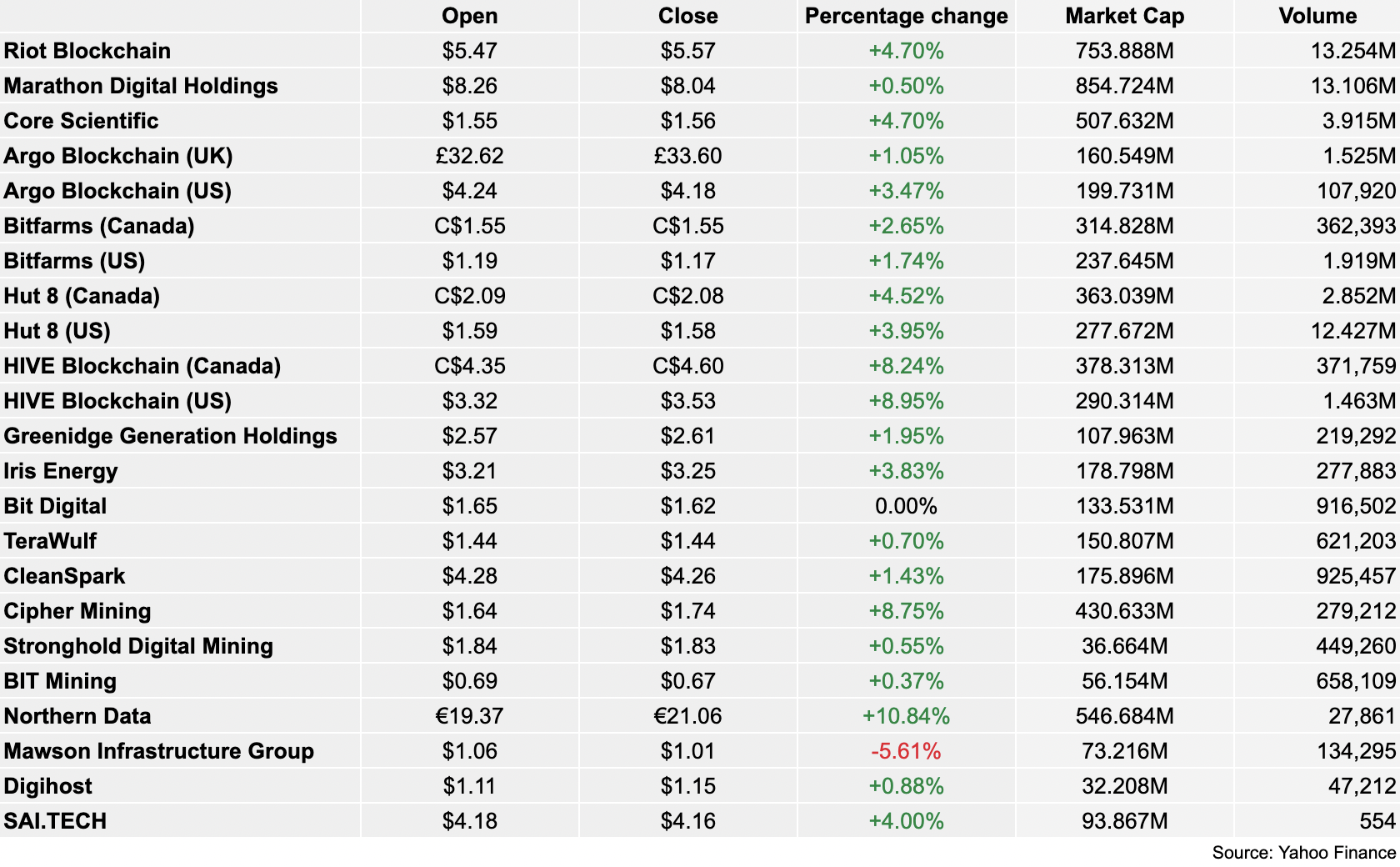
Task: Select the Riot Blockchain row label
Action: 87,51
